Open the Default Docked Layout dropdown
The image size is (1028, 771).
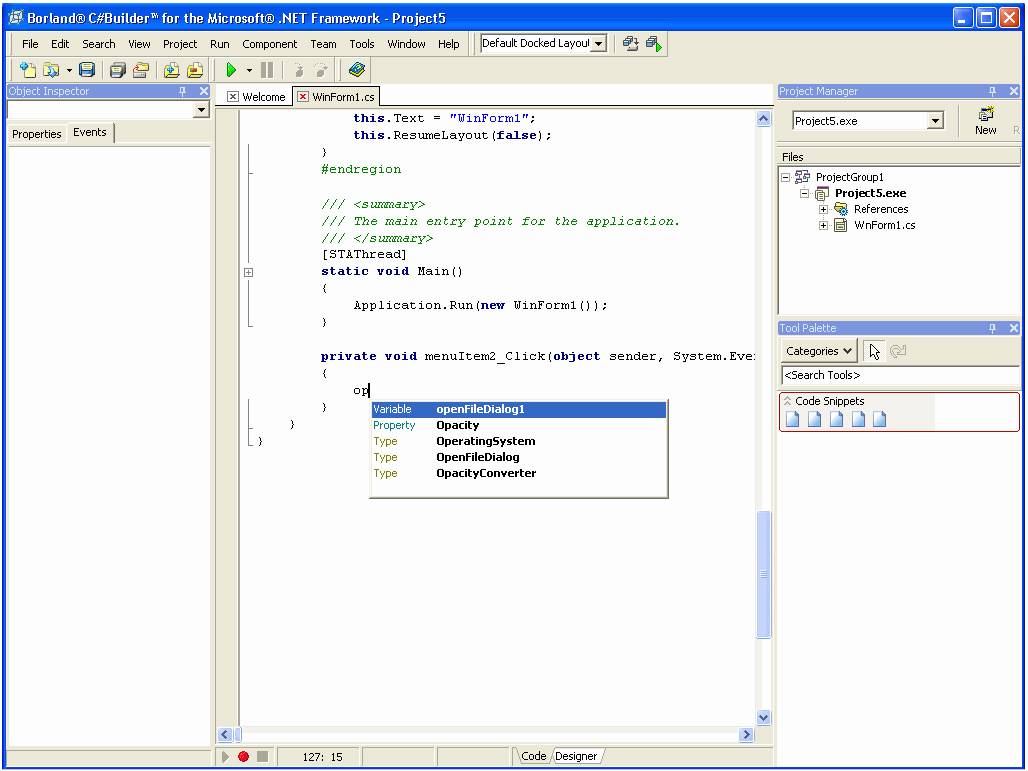tap(598, 44)
